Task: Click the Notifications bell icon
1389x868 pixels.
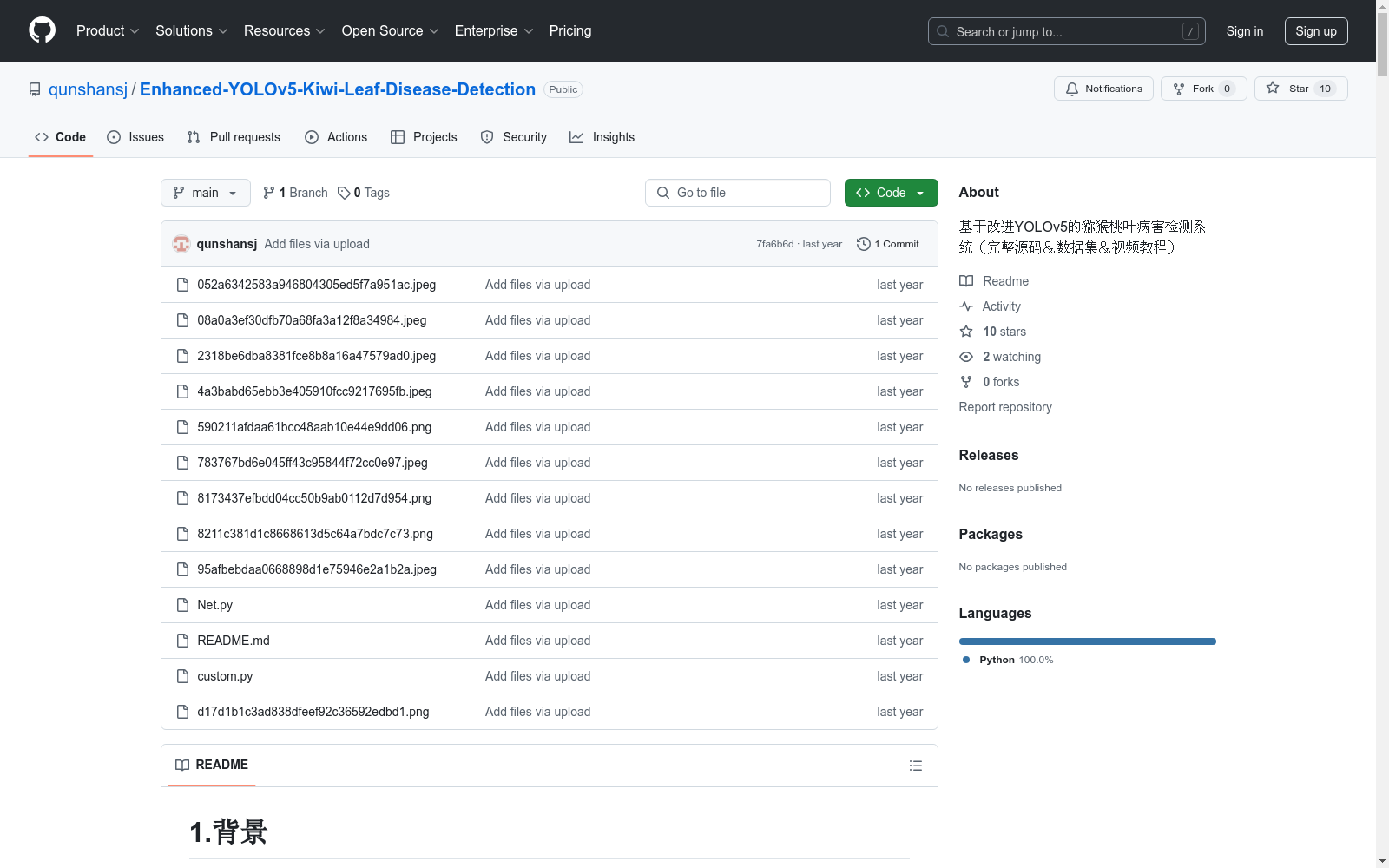Action: [x=1072, y=89]
